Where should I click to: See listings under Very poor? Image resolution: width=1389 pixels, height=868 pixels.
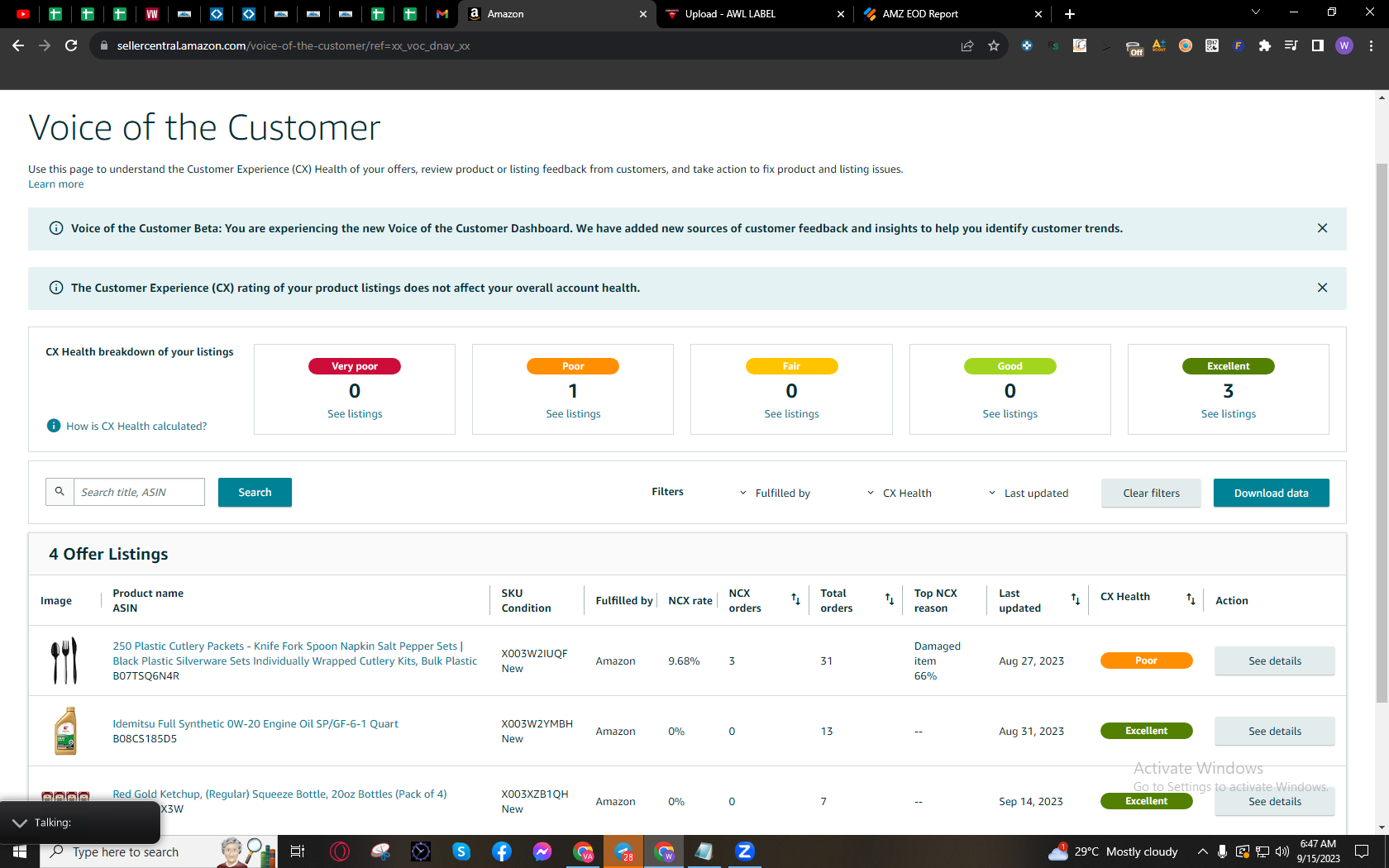click(355, 414)
